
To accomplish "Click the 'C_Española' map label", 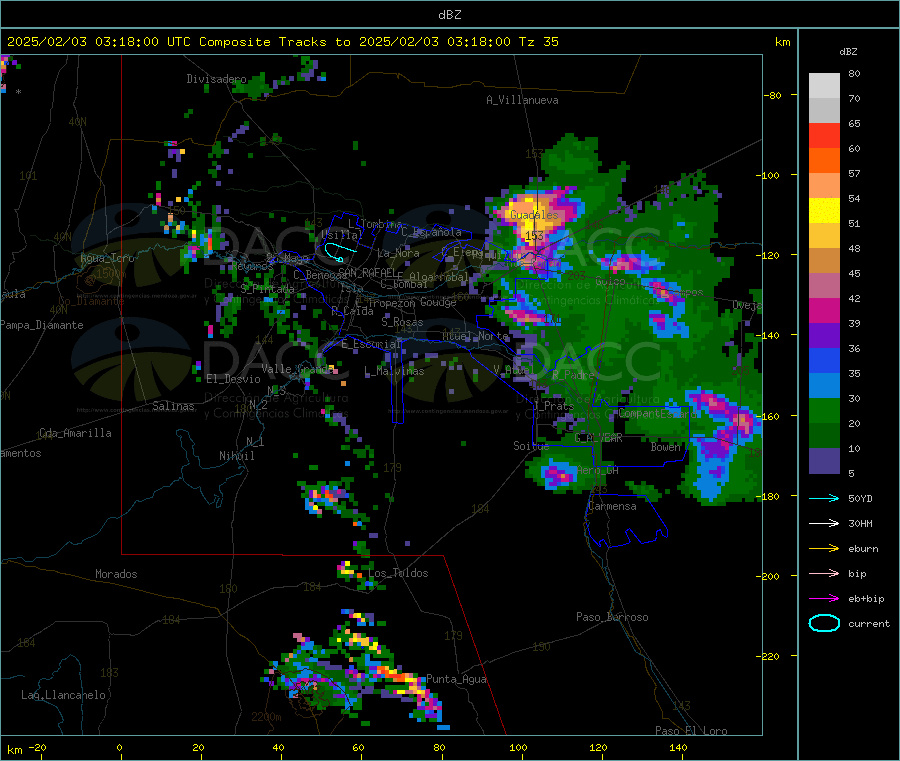I will [x=431, y=232].
